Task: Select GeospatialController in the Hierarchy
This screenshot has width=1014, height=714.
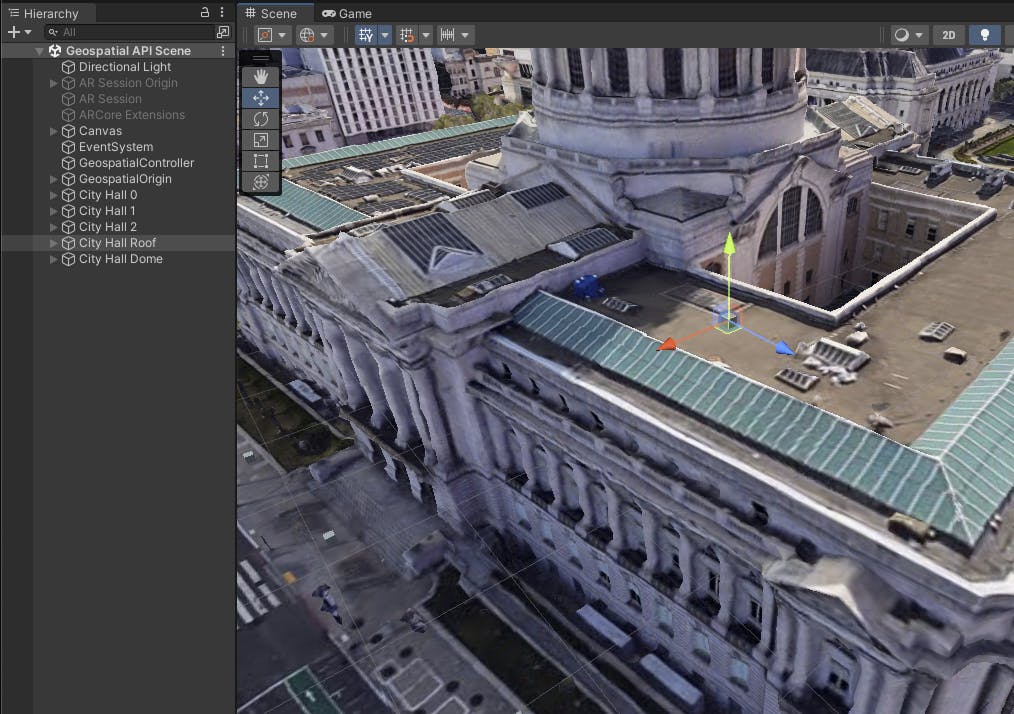Action: (136, 163)
